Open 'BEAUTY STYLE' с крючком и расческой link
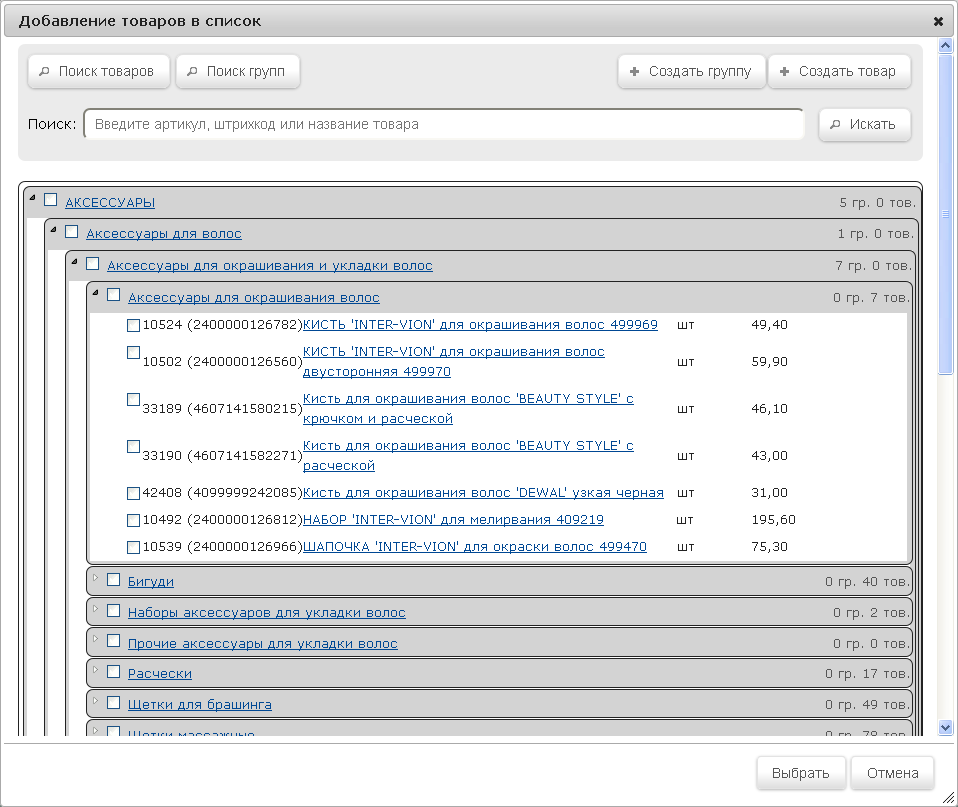 tap(468, 409)
